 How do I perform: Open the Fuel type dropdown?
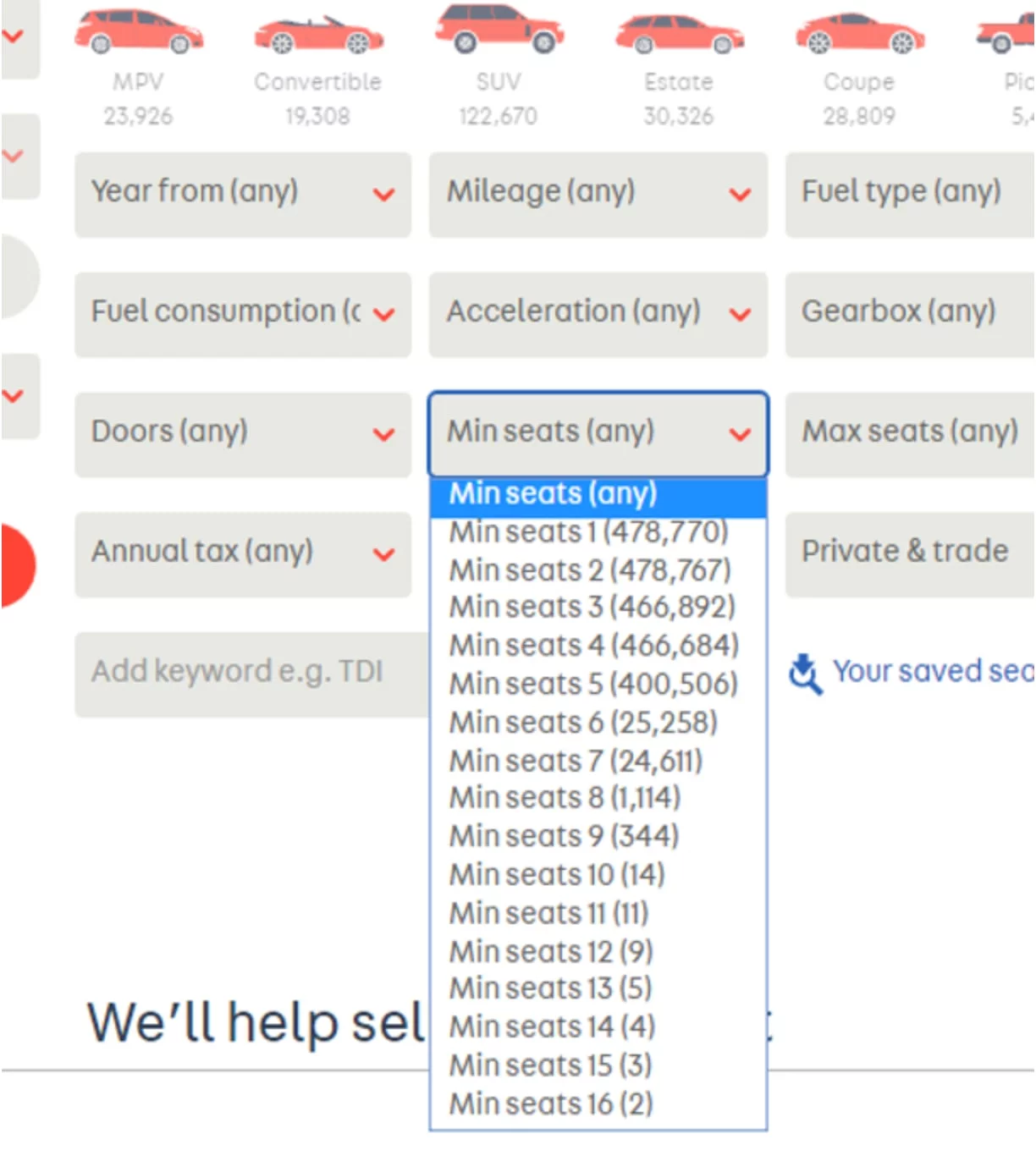click(909, 194)
